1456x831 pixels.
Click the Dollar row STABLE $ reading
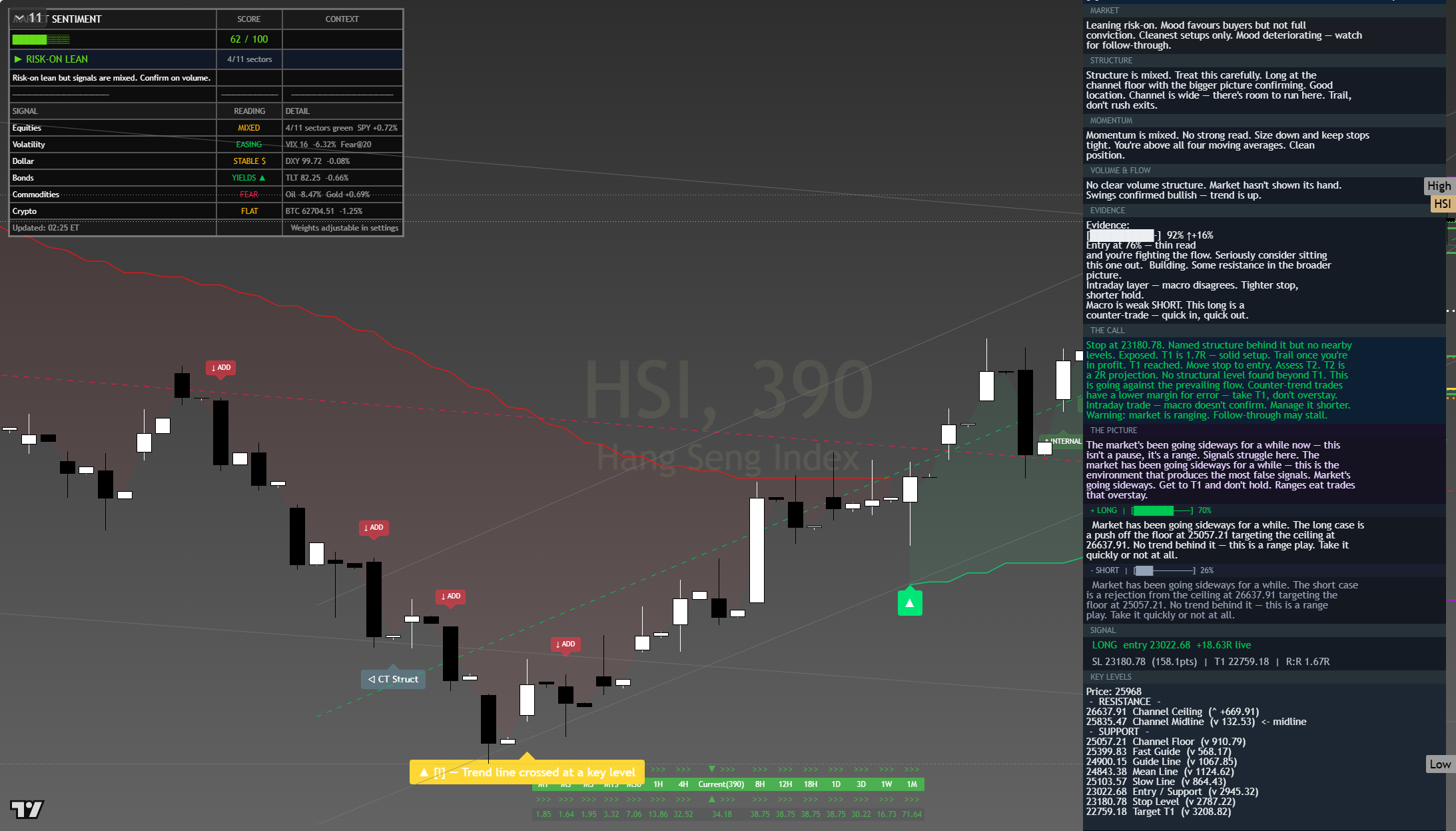tap(249, 161)
